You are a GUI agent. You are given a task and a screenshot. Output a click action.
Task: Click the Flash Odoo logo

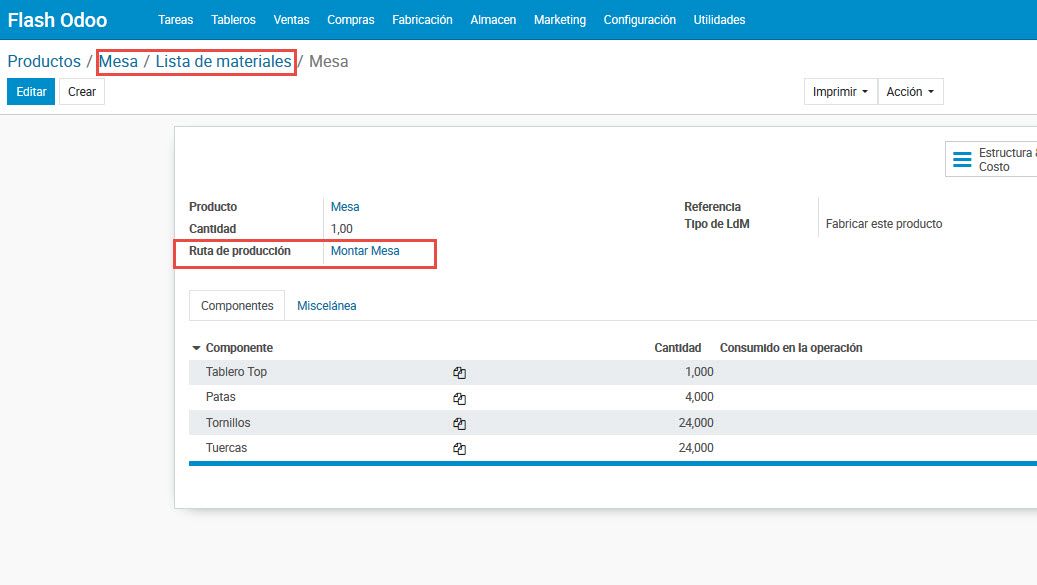(x=57, y=20)
